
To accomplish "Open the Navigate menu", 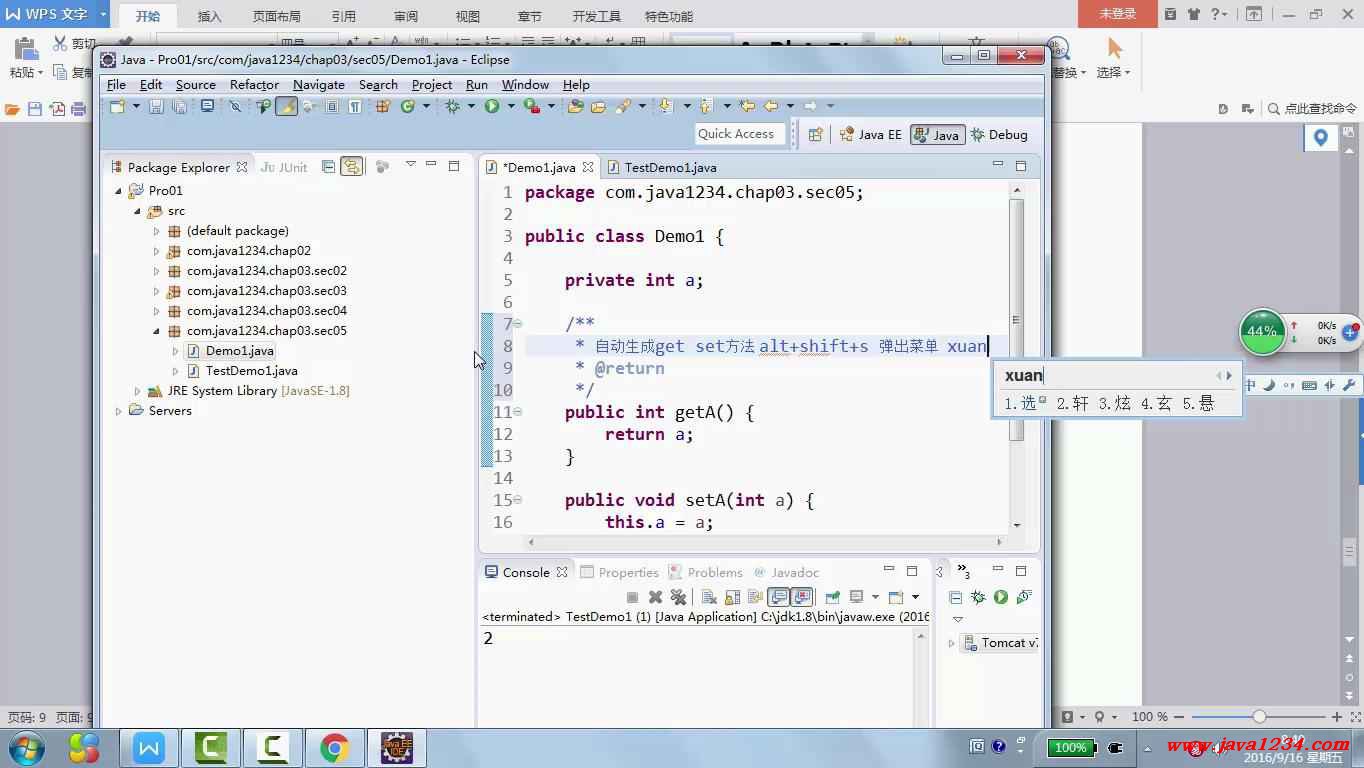I will pyautogui.click(x=319, y=85).
